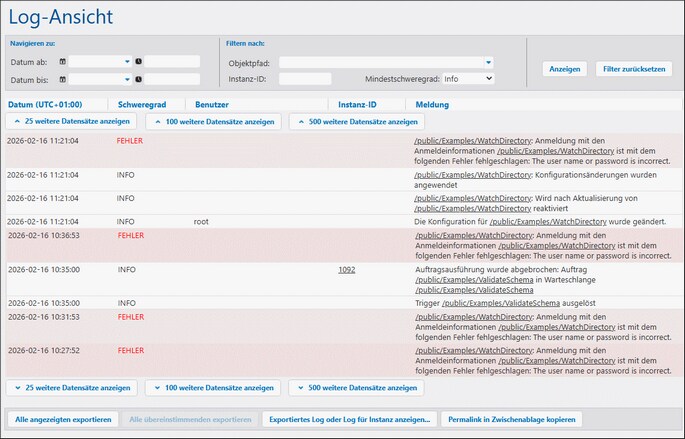Click Filter zurücksetzen button

(x=634, y=69)
